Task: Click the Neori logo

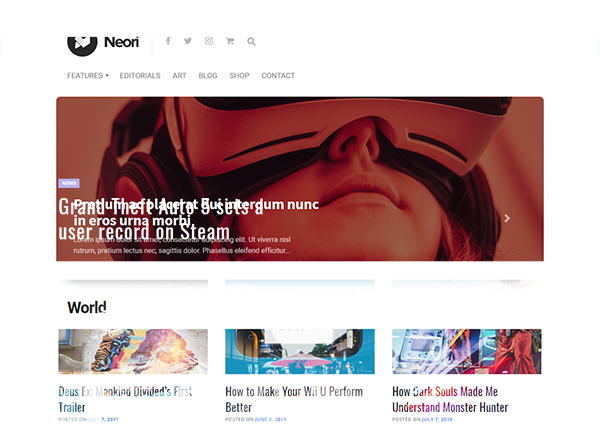Action: (103, 43)
